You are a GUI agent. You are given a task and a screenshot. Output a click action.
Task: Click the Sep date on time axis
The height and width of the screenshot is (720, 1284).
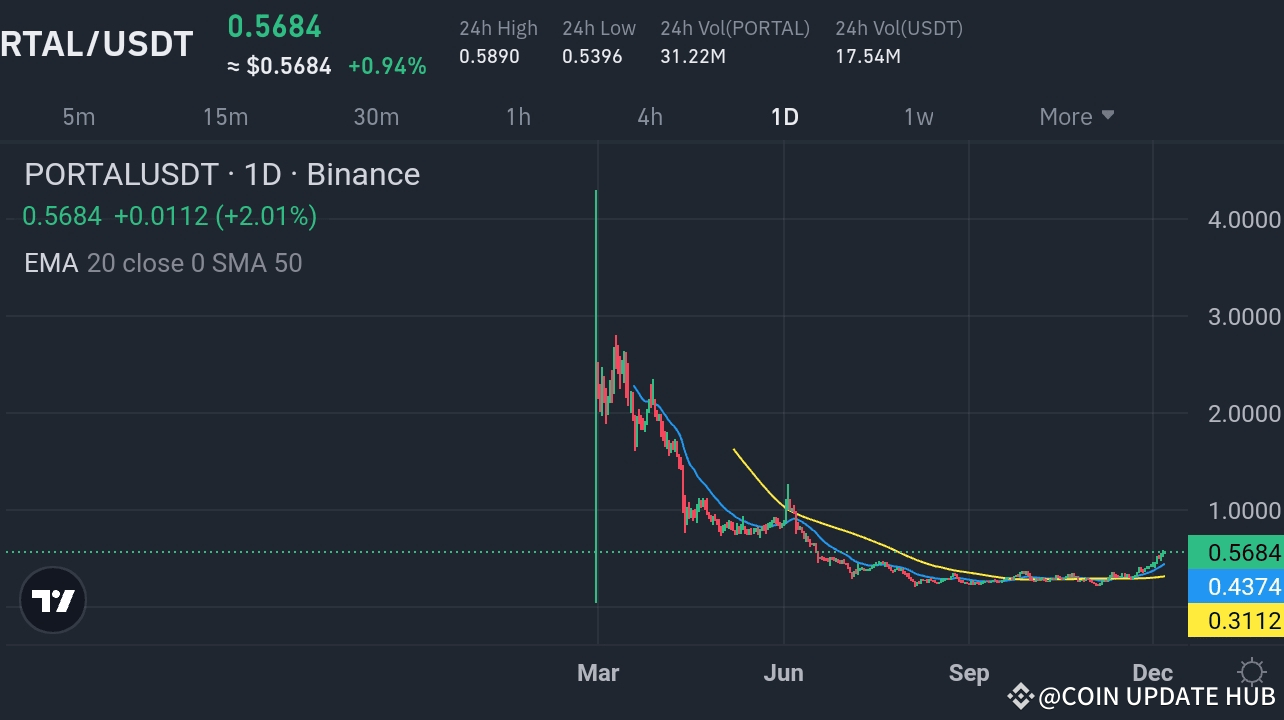969,673
